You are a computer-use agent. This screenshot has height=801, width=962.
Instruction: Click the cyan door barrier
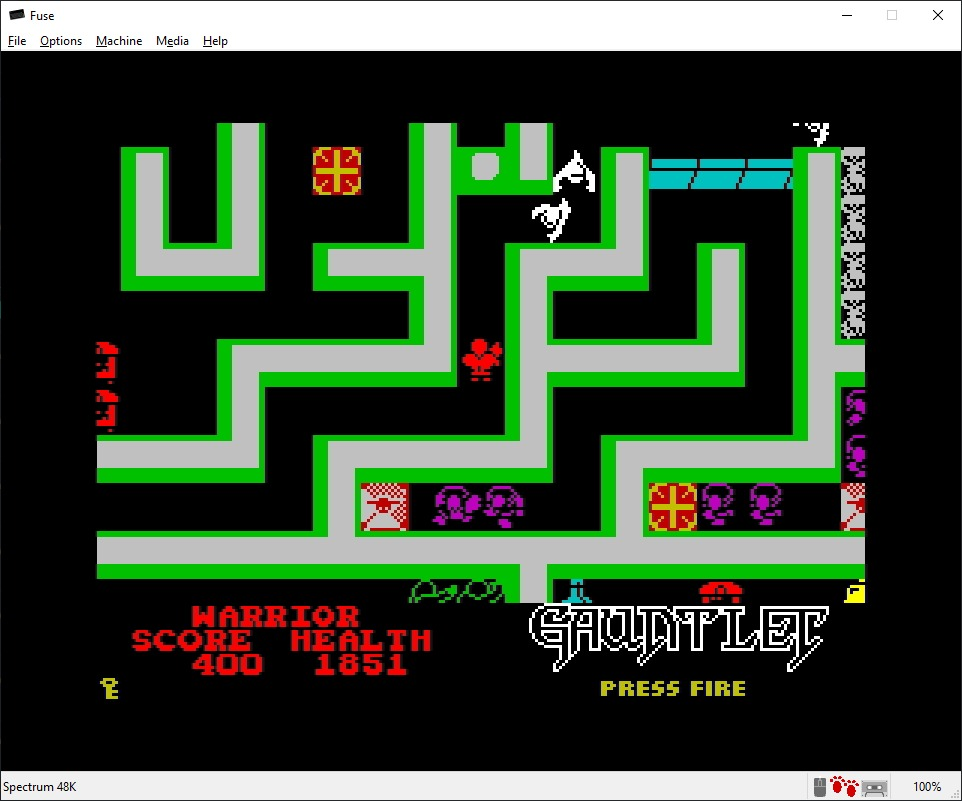tap(721, 174)
